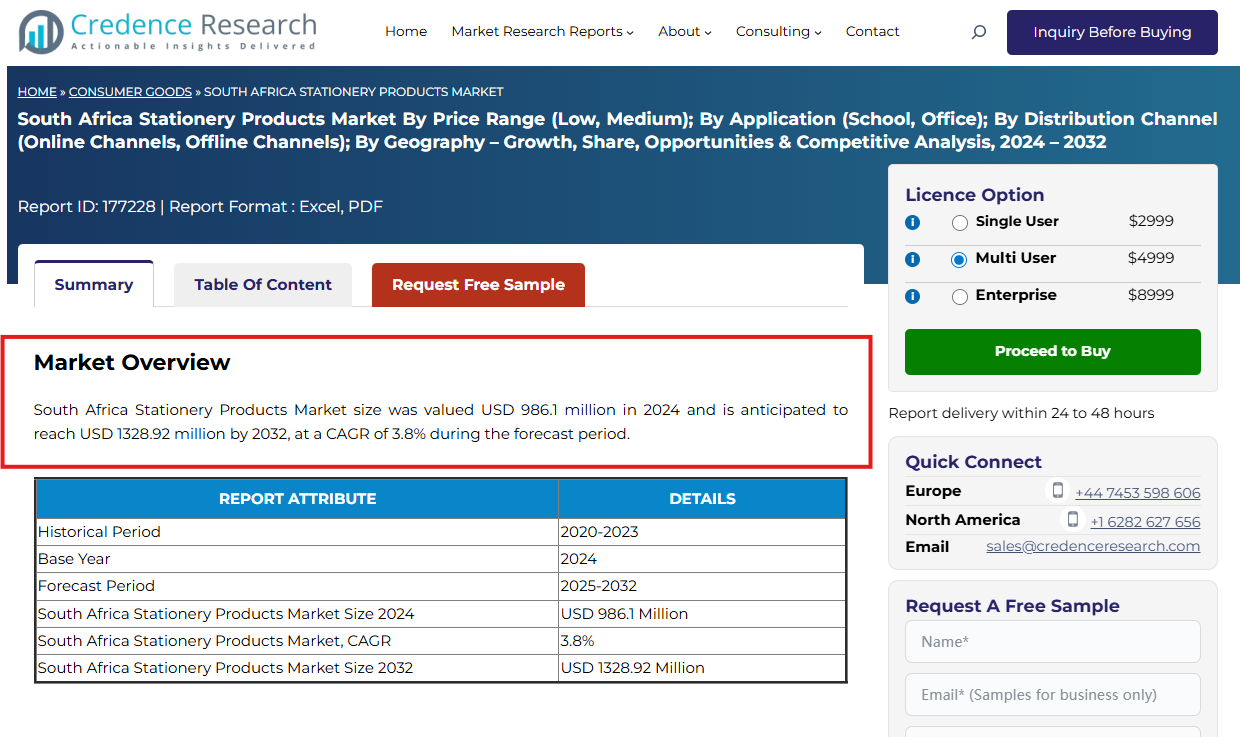This screenshot has width=1240, height=737.
Task: Expand the Market Research Reports menu
Action: point(542,32)
